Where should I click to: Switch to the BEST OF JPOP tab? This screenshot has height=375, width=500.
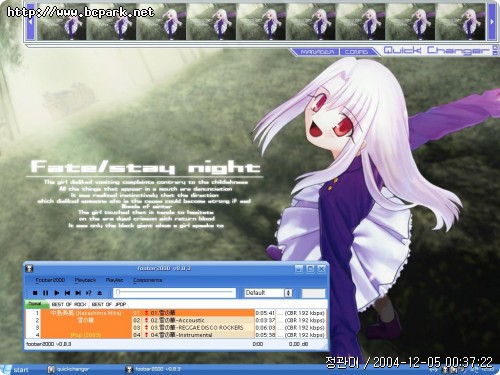click(109, 304)
